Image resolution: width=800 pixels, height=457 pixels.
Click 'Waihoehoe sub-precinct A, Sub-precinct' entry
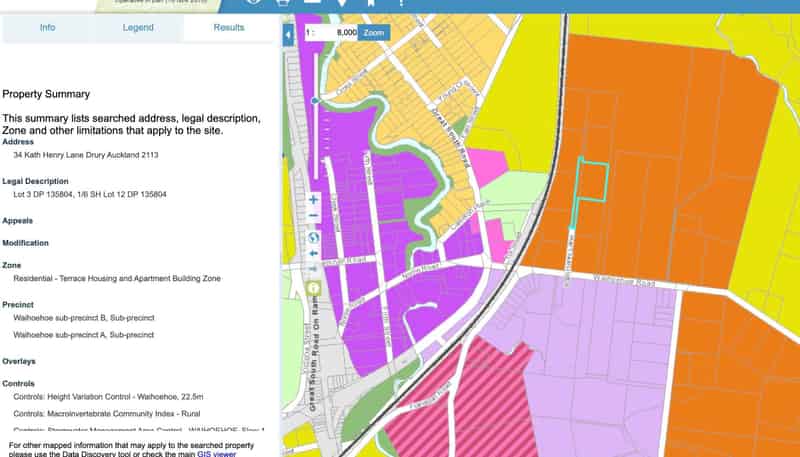coord(84,335)
